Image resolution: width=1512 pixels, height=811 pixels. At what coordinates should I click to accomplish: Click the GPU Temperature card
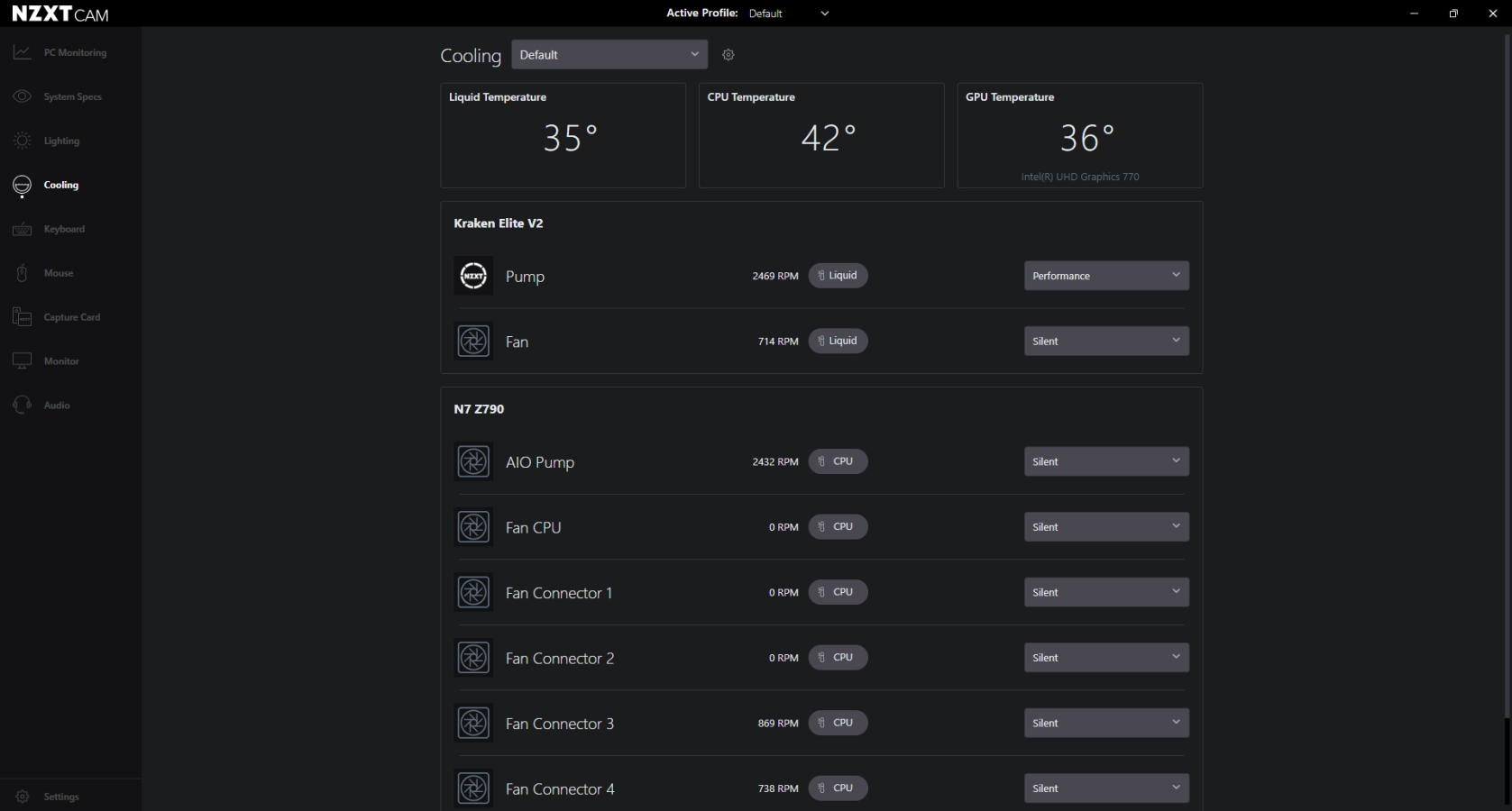pyautogui.click(x=1079, y=136)
